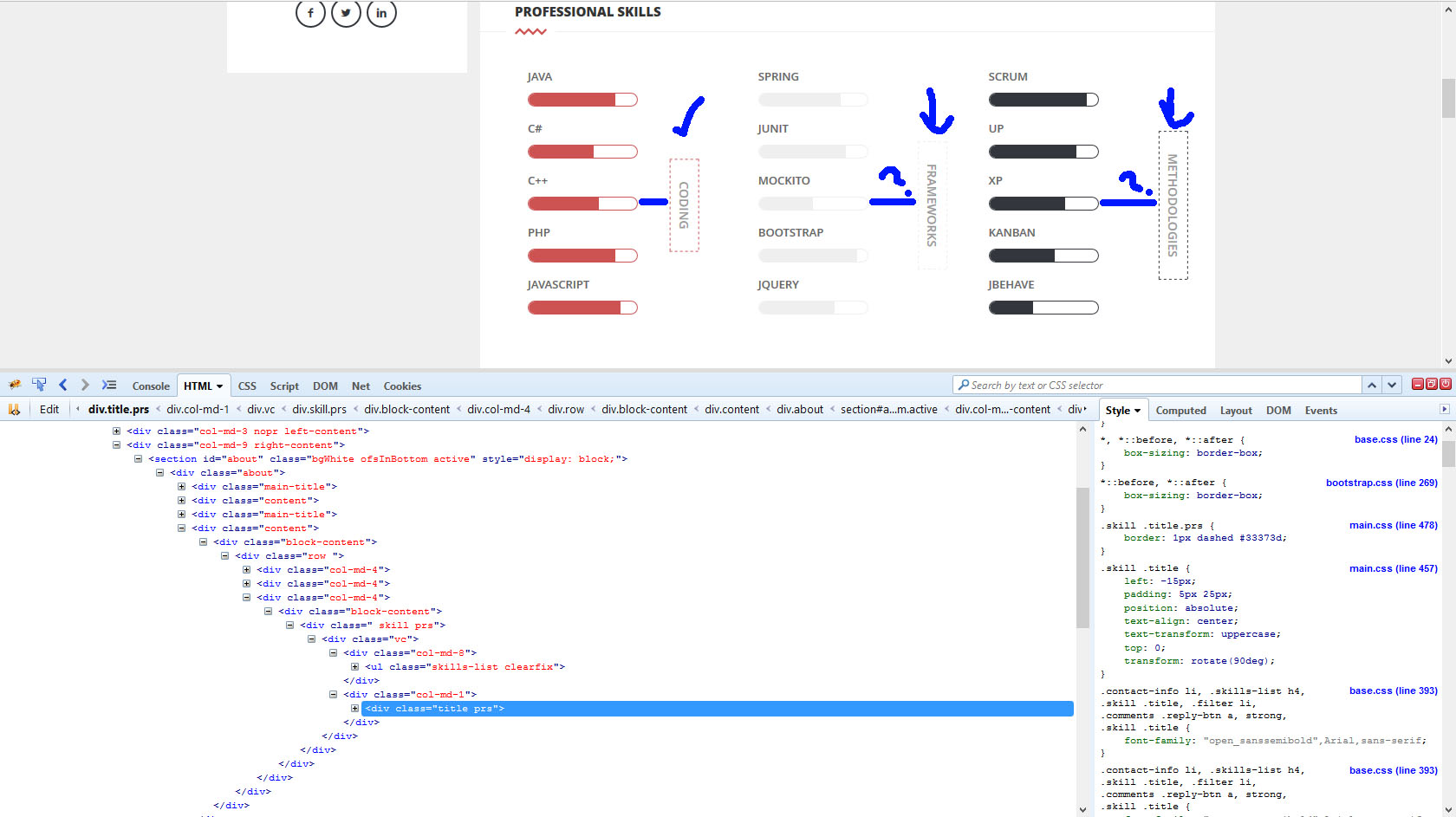This screenshot has width=1456, height=817.
Task: Click the code inspector icon beside Edit
Action: pyautogui.click(x=15, y=409)
